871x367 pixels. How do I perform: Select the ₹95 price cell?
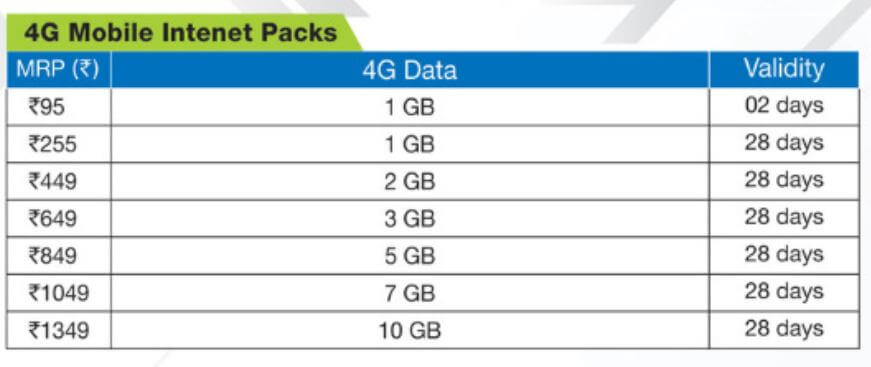click(58, 107)
